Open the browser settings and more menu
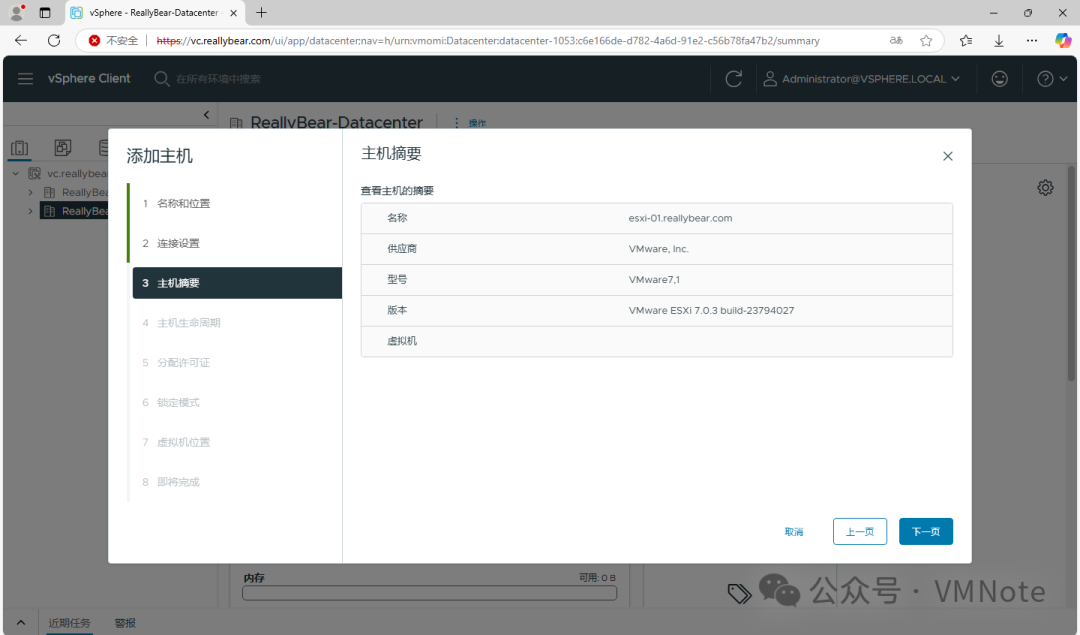The height and width of the screenshot is (635, 1080). [1031, 41]
